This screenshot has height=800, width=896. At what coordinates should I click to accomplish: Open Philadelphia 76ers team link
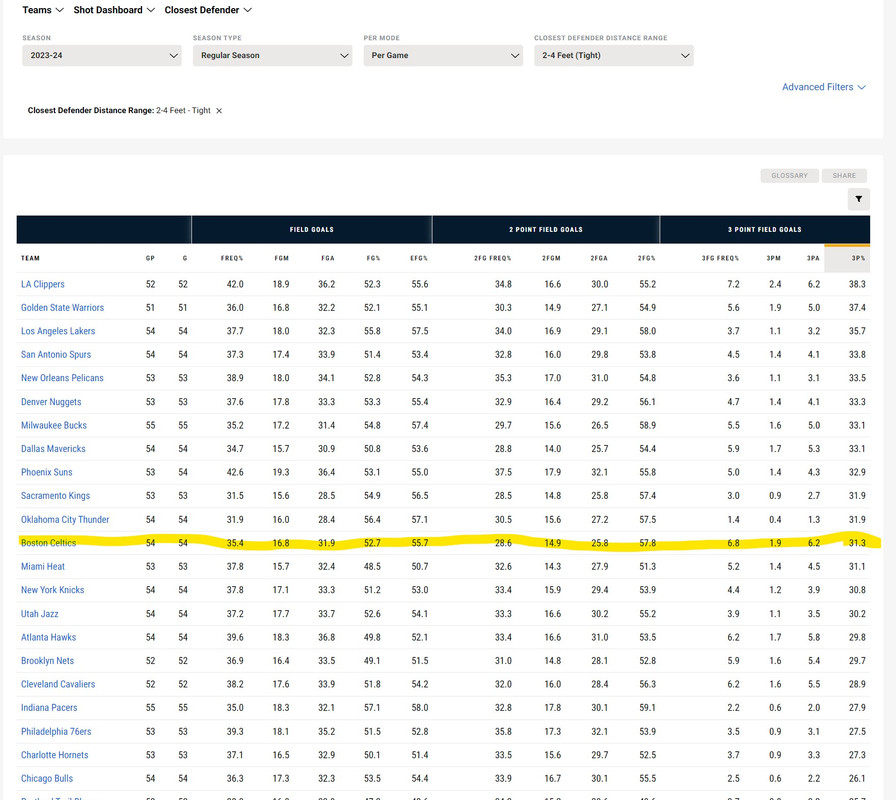56,731
